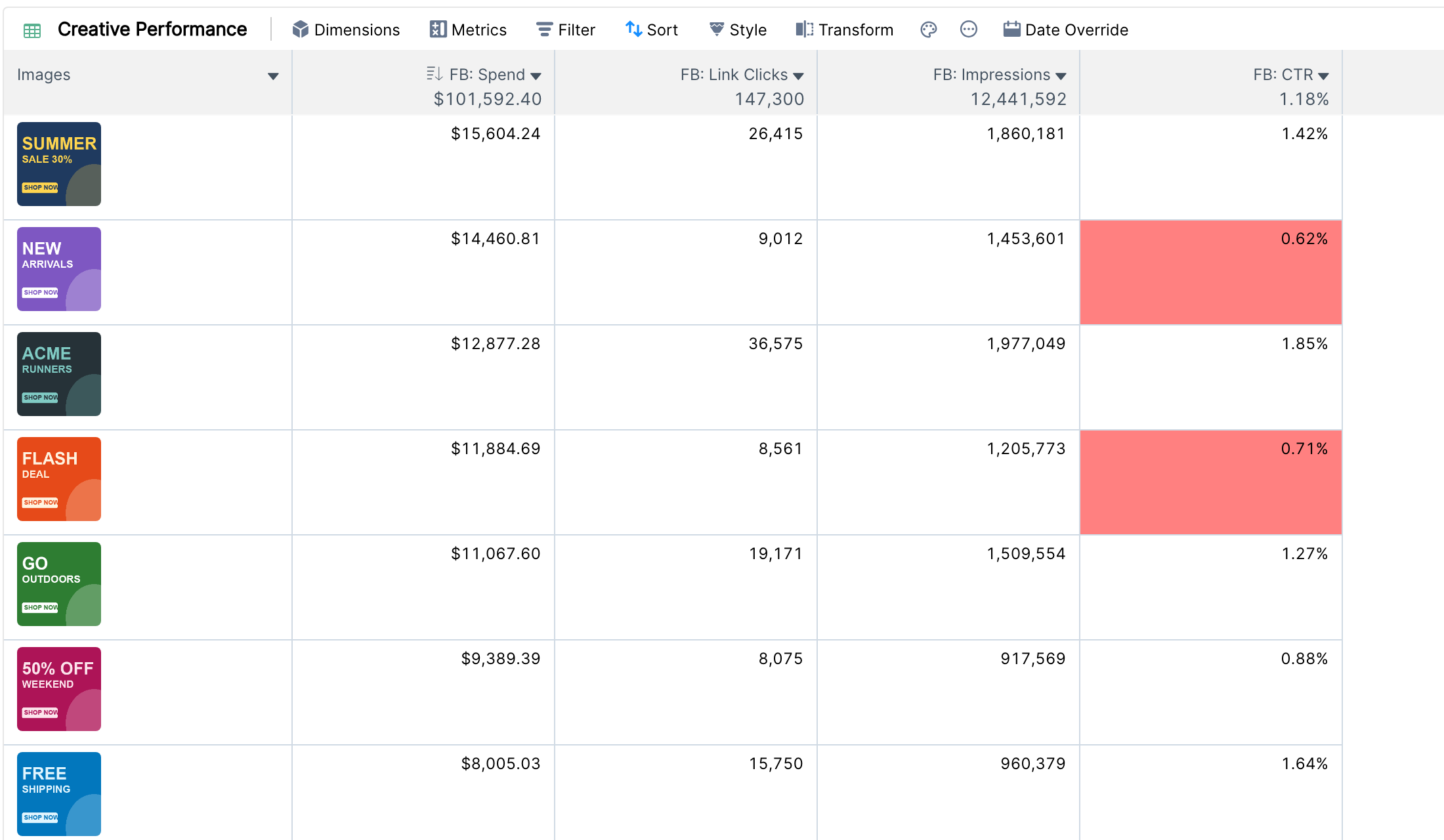Open Date Override settings
The width and height of the screenshot is (1444, 840).
click(1066, 30)
